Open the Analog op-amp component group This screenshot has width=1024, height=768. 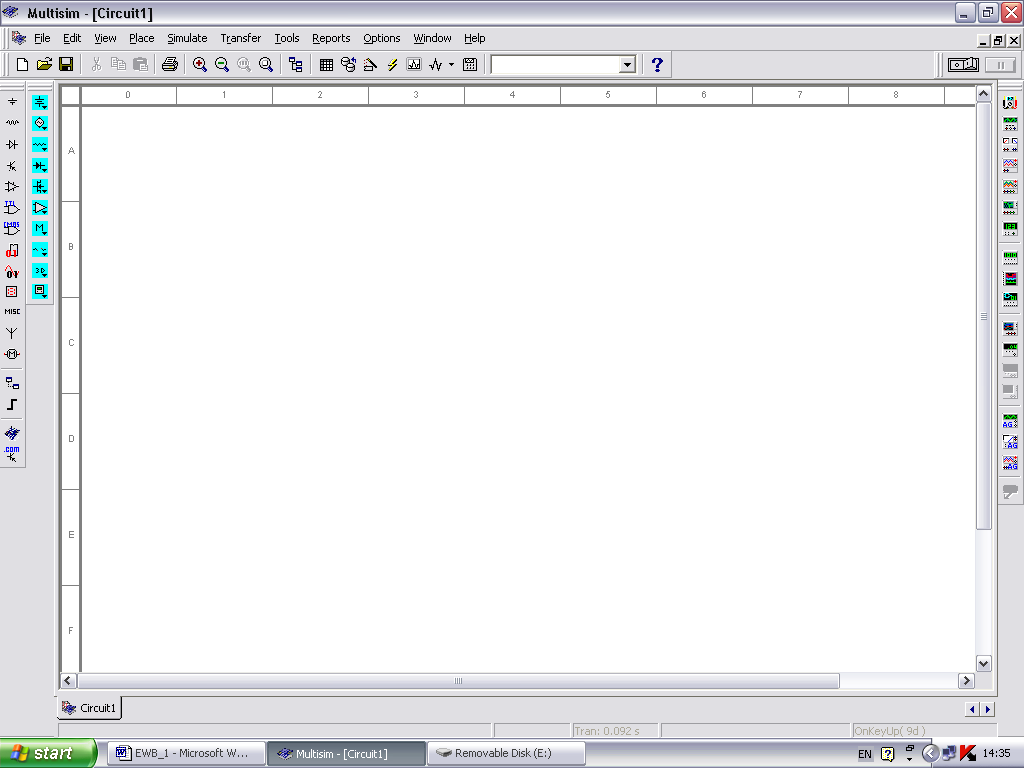tap(12, 187)
